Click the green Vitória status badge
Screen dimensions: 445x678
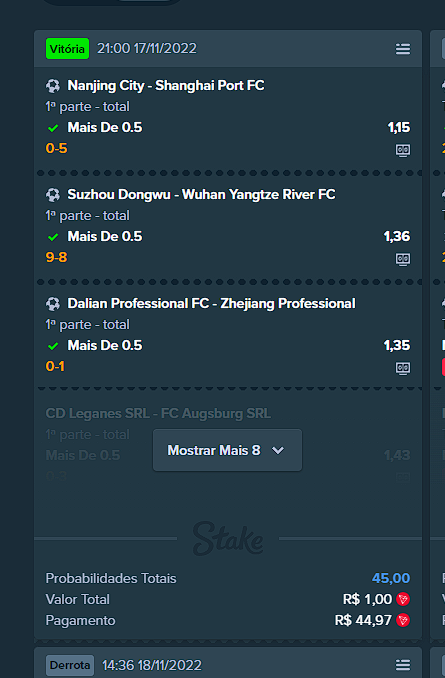click(x=67, y=48)
